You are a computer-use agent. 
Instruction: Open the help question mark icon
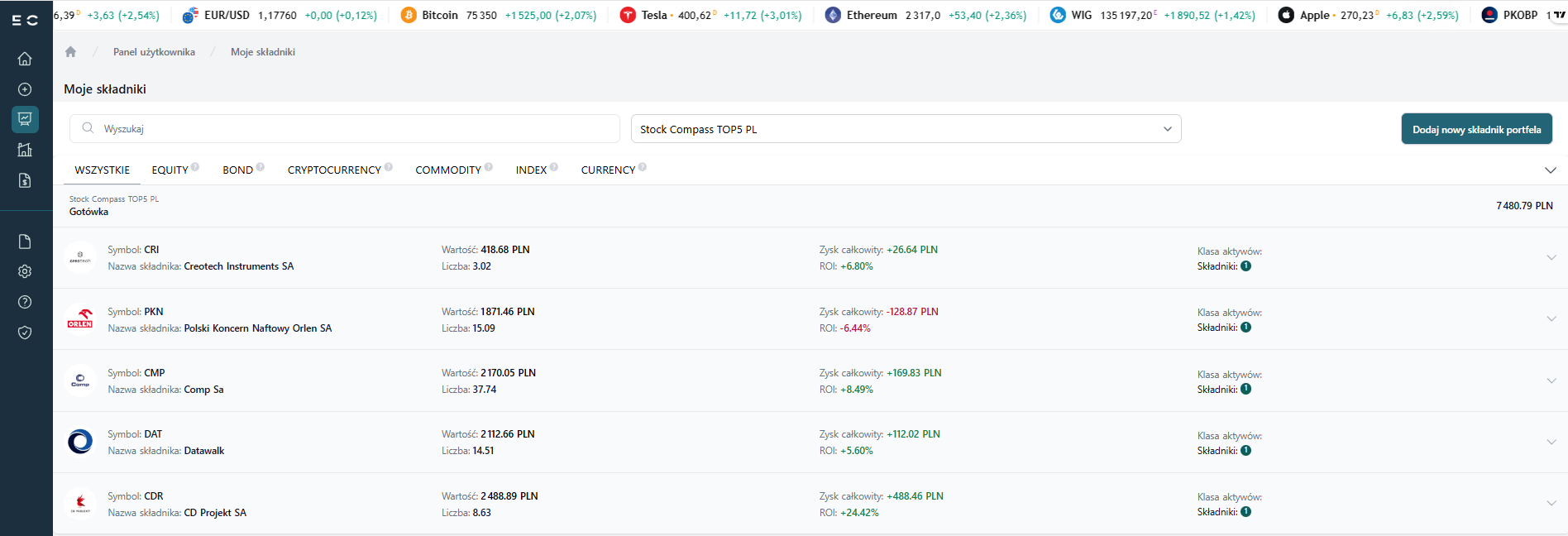point(25,302)
